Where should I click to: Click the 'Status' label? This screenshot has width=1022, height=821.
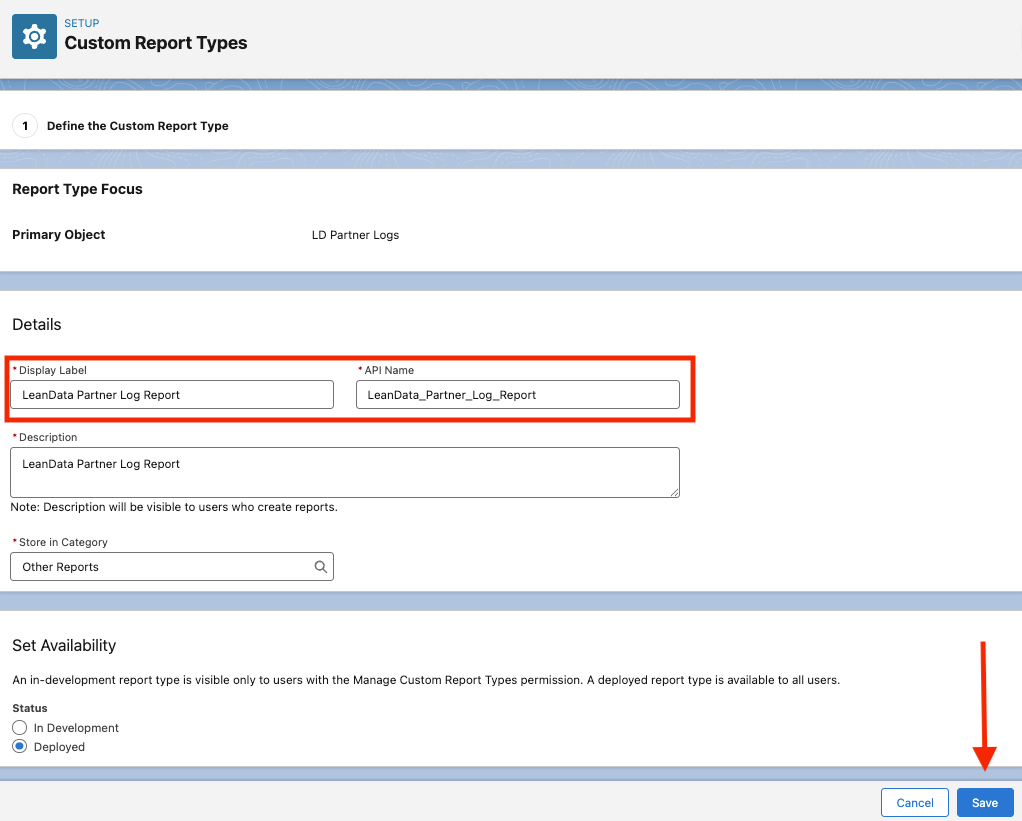[30, 708]
